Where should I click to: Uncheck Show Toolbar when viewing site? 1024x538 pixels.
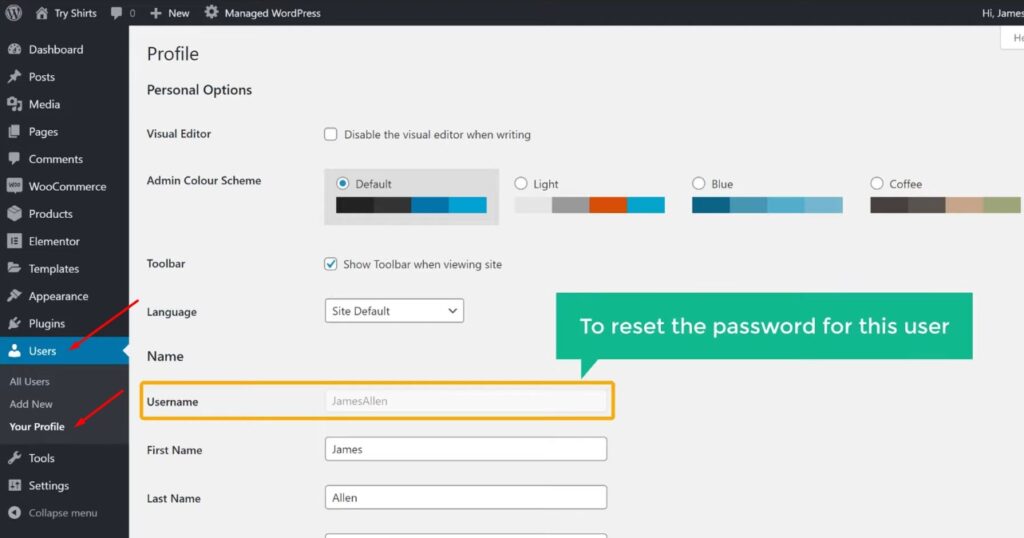pyautogui.click(x=331, y=265)
